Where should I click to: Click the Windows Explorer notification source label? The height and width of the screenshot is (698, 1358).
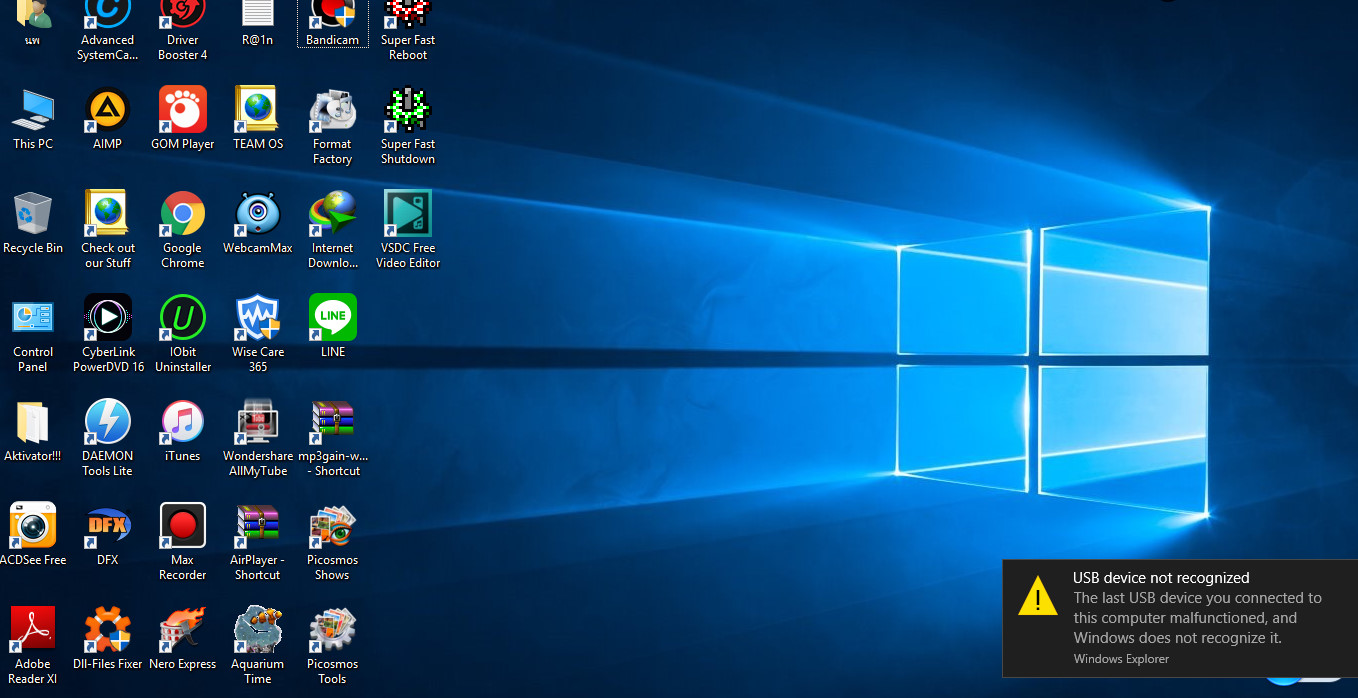click(x=1121, y=659)
